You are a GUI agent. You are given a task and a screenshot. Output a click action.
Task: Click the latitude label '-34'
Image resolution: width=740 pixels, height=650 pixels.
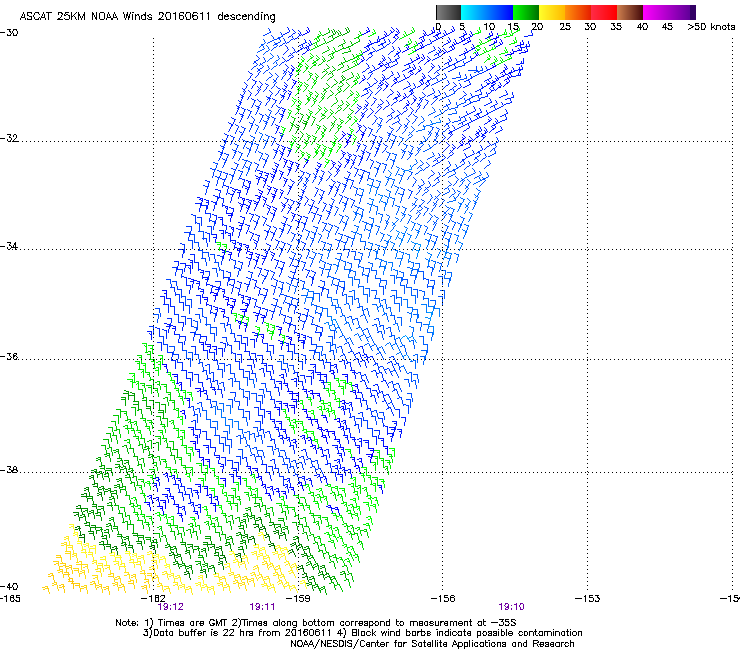[9, 246]
